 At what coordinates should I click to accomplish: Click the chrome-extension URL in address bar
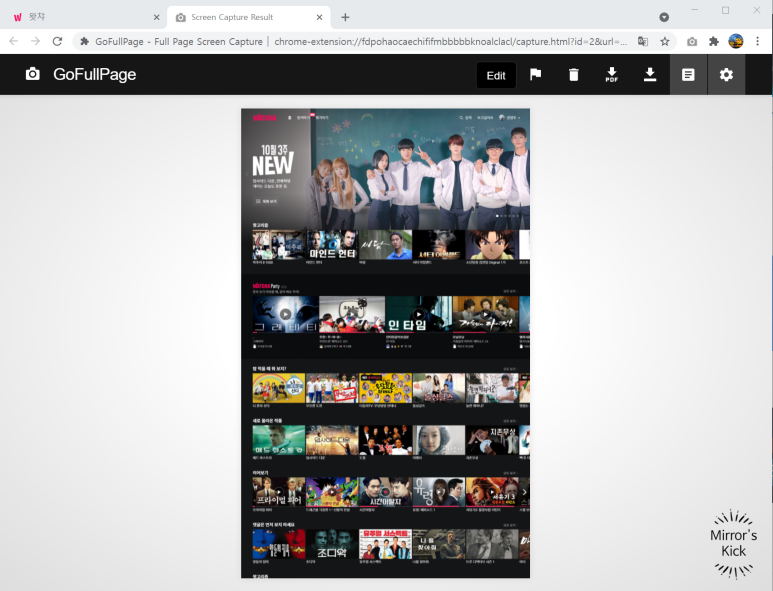tap(451, 41)
